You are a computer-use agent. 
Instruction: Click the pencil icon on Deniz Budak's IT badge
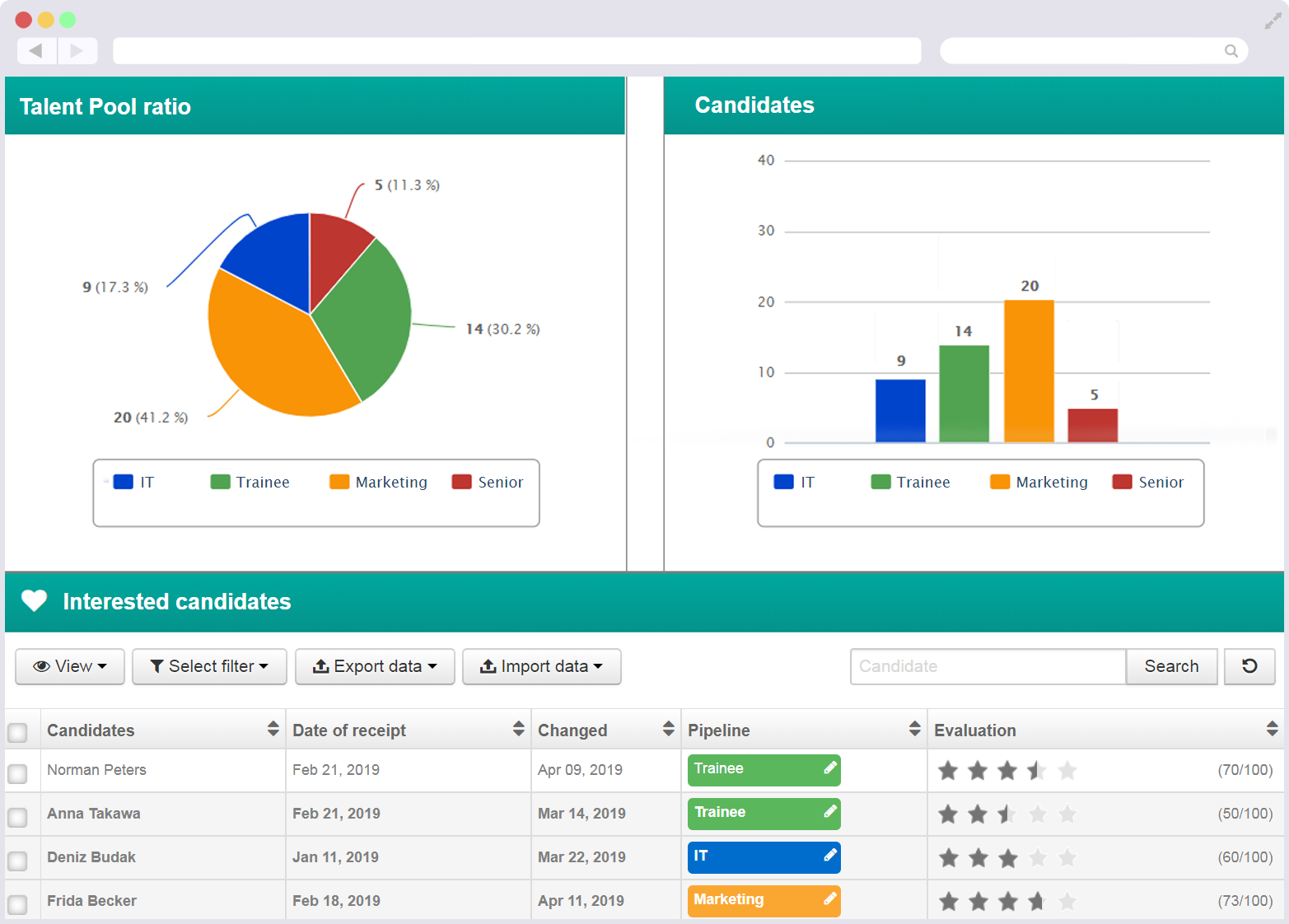(830, 856)
